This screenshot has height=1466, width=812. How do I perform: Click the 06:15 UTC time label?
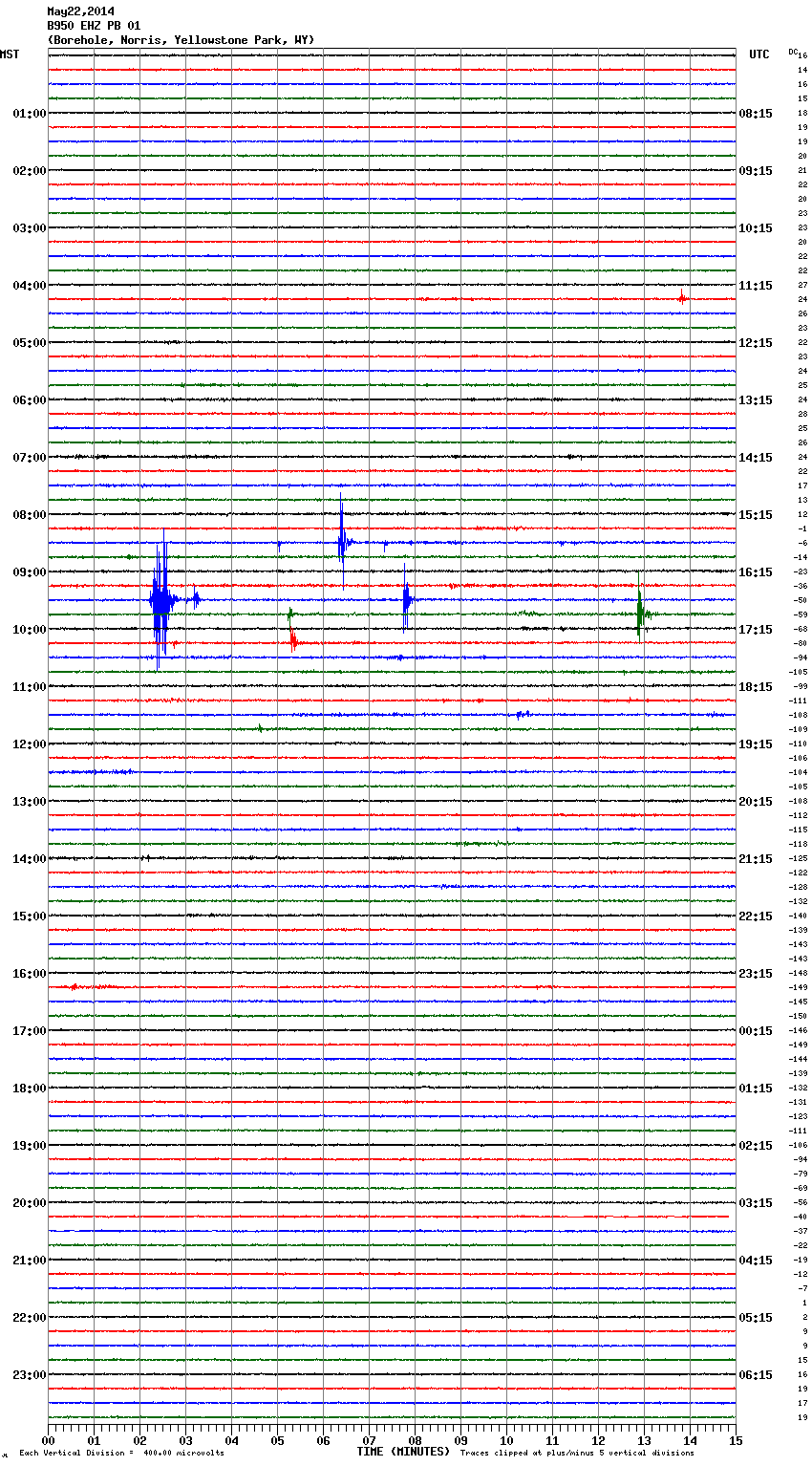(756, 1374)
